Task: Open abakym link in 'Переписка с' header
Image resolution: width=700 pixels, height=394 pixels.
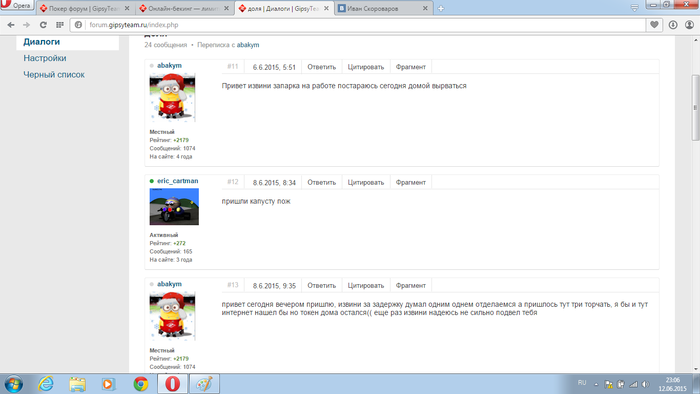Action: click(x=248, y=45)
